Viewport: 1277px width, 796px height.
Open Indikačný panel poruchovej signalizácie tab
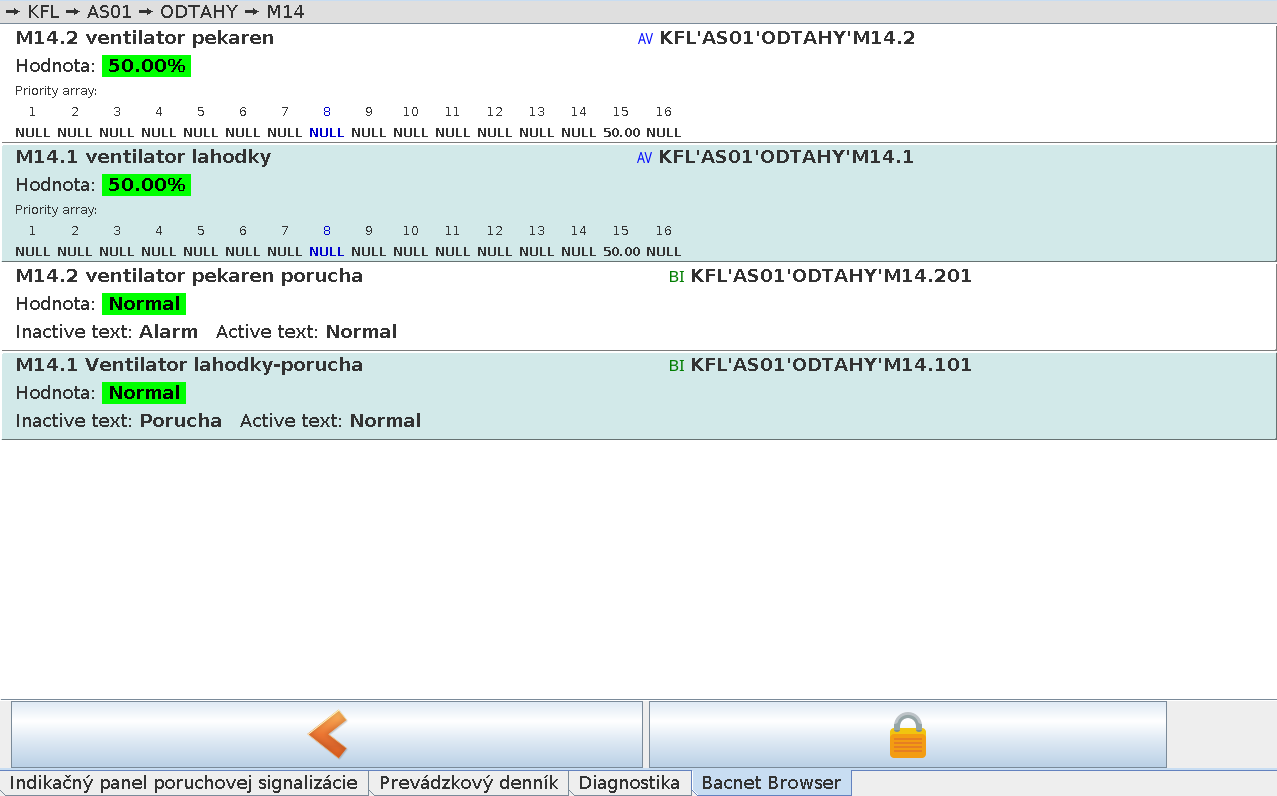pyautogui.click(x=184, y=783)
